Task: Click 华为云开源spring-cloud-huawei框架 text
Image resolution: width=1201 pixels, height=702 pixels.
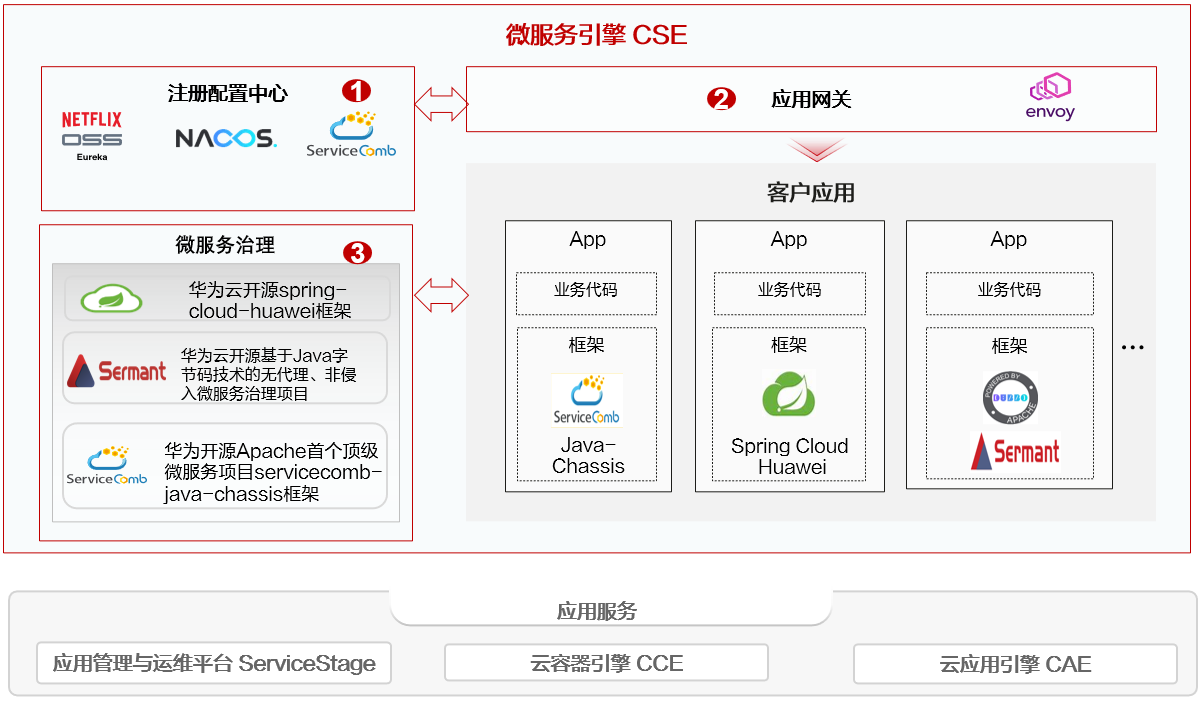Action: (270, 300)
